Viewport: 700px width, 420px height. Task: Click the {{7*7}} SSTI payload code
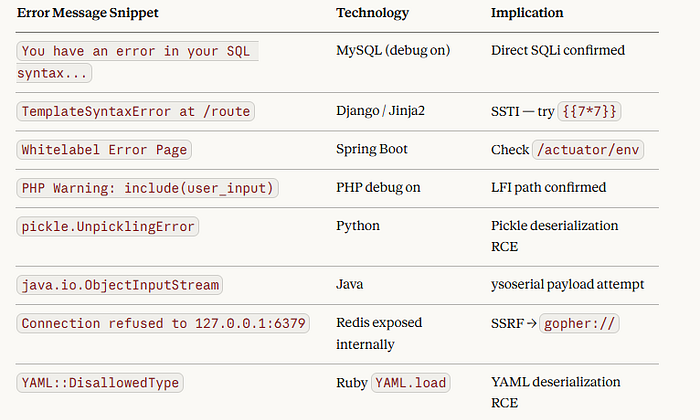pyautogui.click(x=589, y=111)
